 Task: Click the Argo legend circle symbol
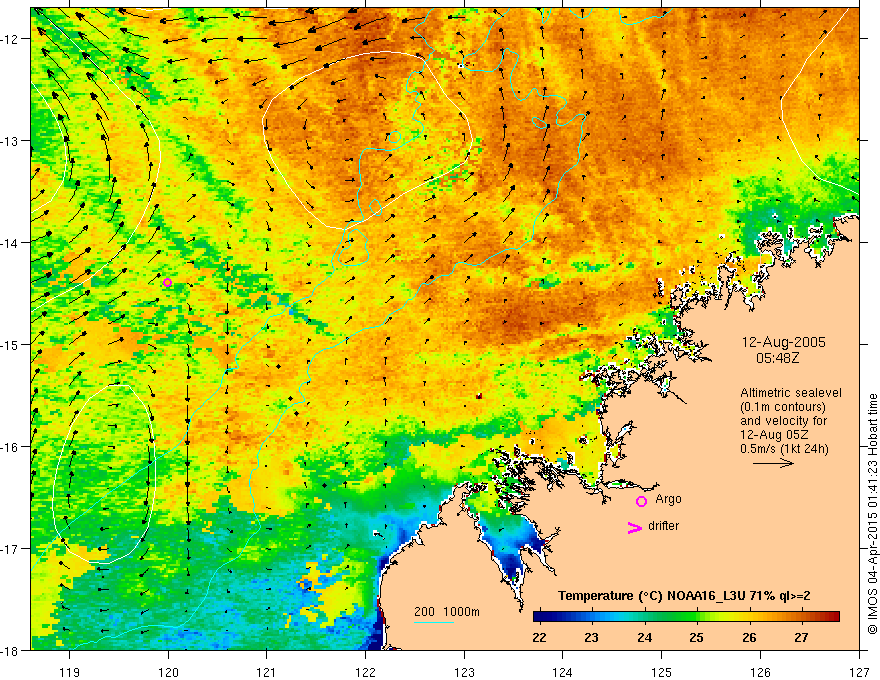click(x=641, y=501)
